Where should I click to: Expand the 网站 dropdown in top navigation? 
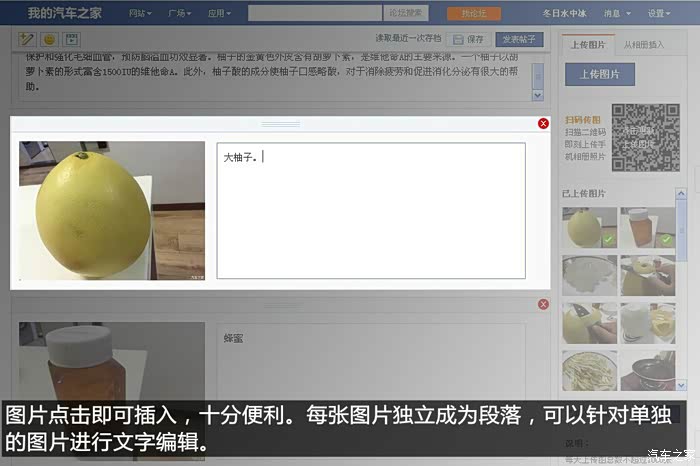(140, 13)
